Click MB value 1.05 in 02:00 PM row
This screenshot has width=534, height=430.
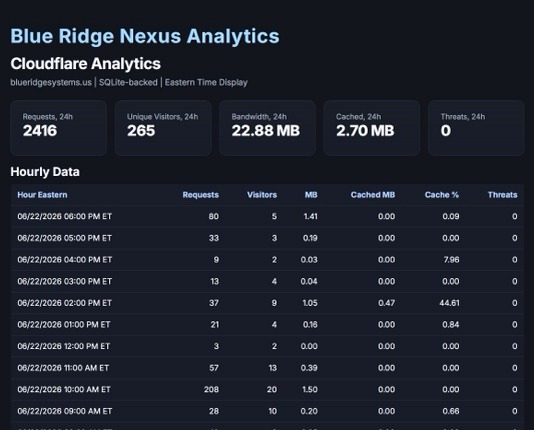click(x=310, y=303)
